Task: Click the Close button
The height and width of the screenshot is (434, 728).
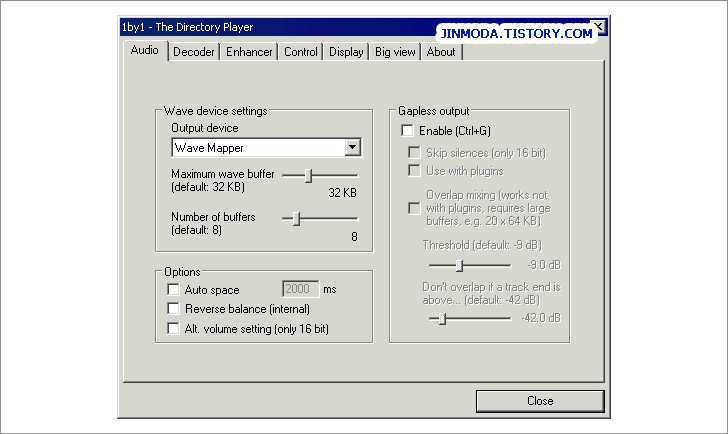Action: (540, 401)
